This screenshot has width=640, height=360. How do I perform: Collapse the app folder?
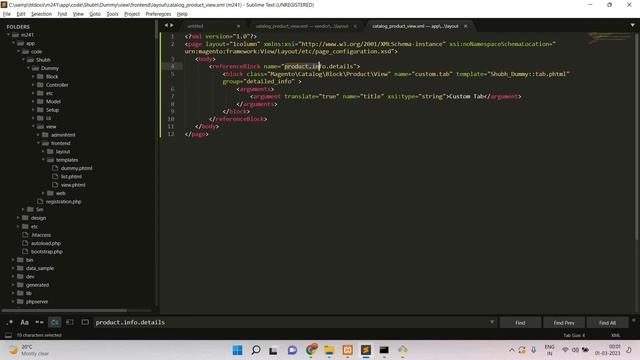[13, 43]
